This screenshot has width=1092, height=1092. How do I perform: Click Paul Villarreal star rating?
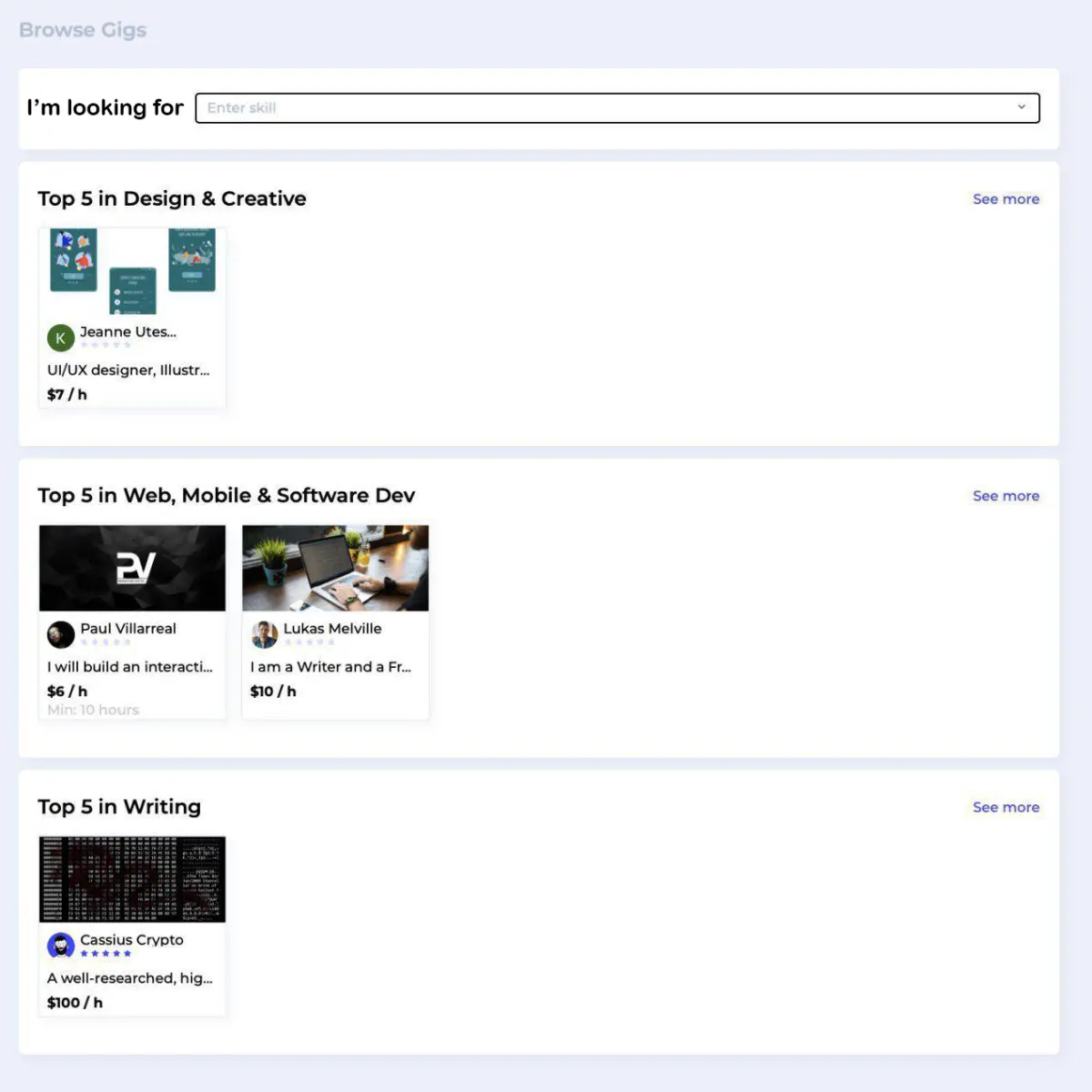tap(106, 642)
